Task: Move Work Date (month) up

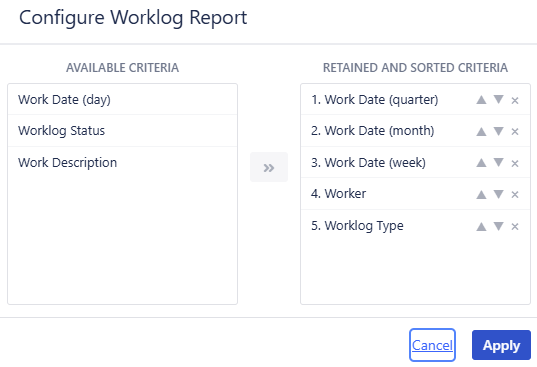Action: [481, 131]
